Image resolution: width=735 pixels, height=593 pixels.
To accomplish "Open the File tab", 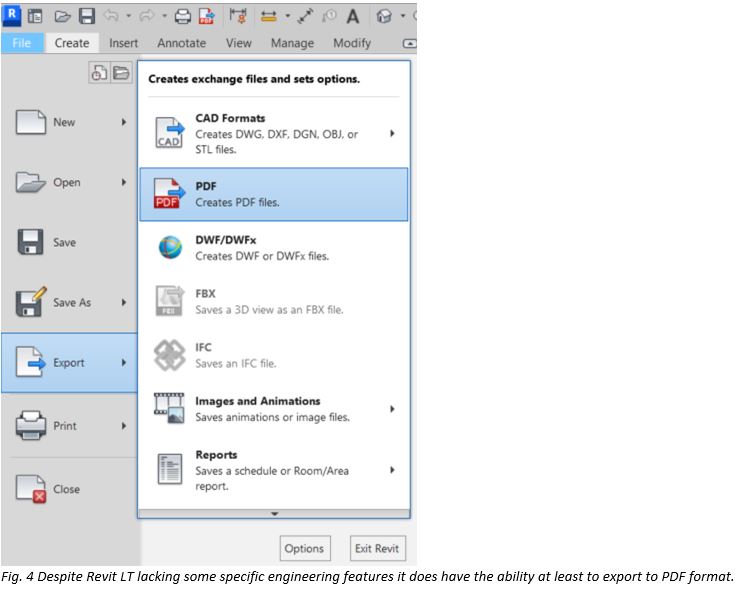I will 22,43.
